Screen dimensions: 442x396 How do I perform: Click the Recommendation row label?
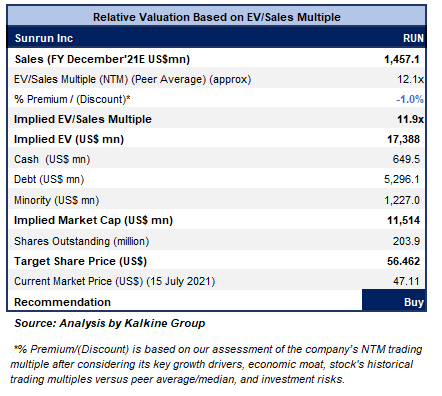(x=62, y=302)
